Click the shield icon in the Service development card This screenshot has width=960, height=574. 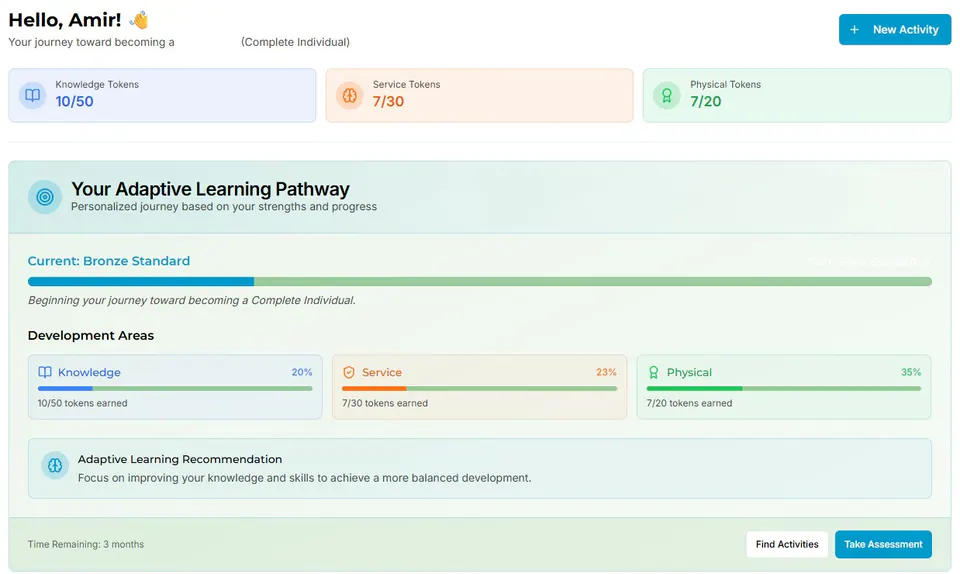point(349,372)
